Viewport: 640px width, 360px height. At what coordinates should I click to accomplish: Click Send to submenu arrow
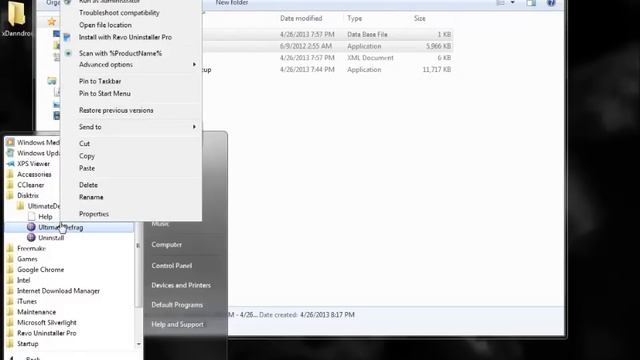[194, 127]
